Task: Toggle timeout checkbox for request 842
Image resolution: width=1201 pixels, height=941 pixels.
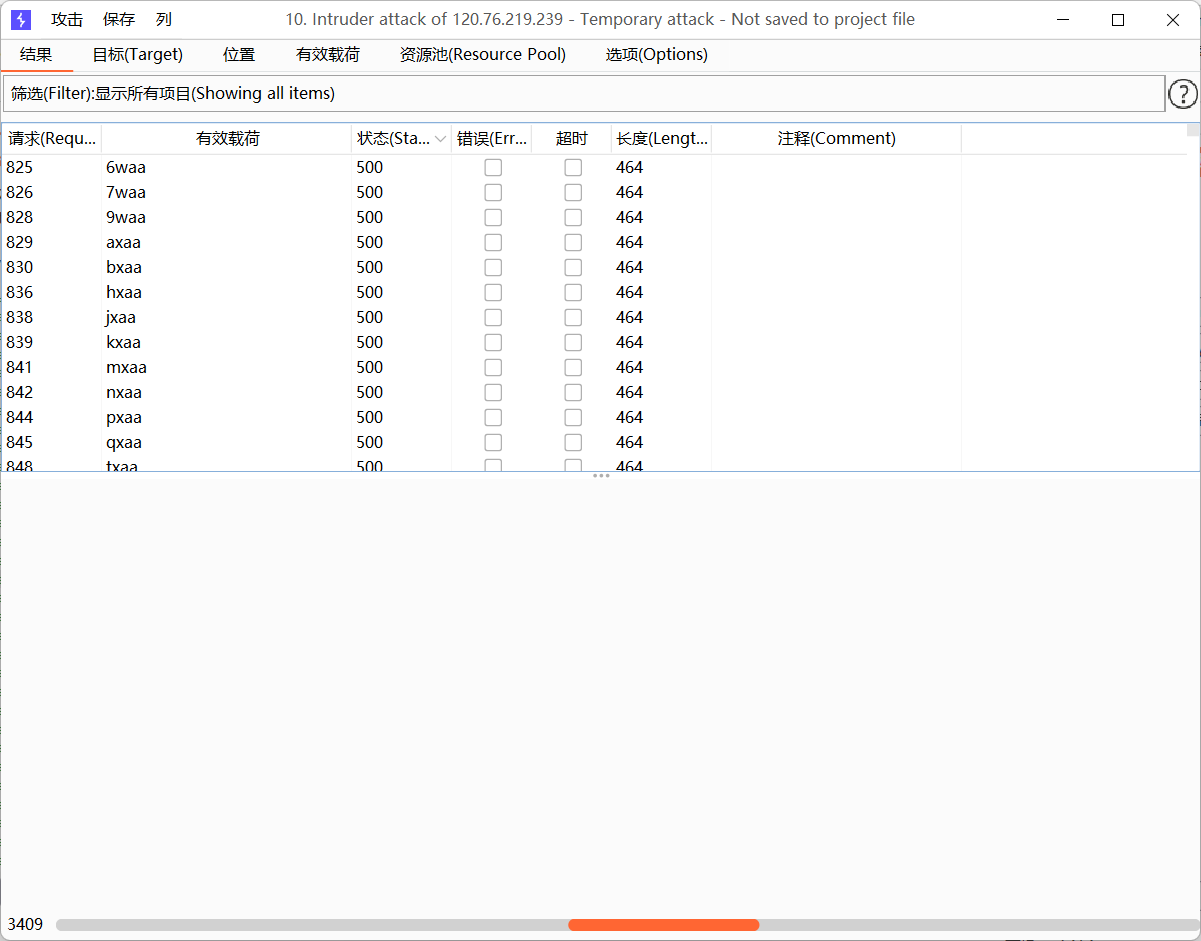Action: (x=573, y=393)
